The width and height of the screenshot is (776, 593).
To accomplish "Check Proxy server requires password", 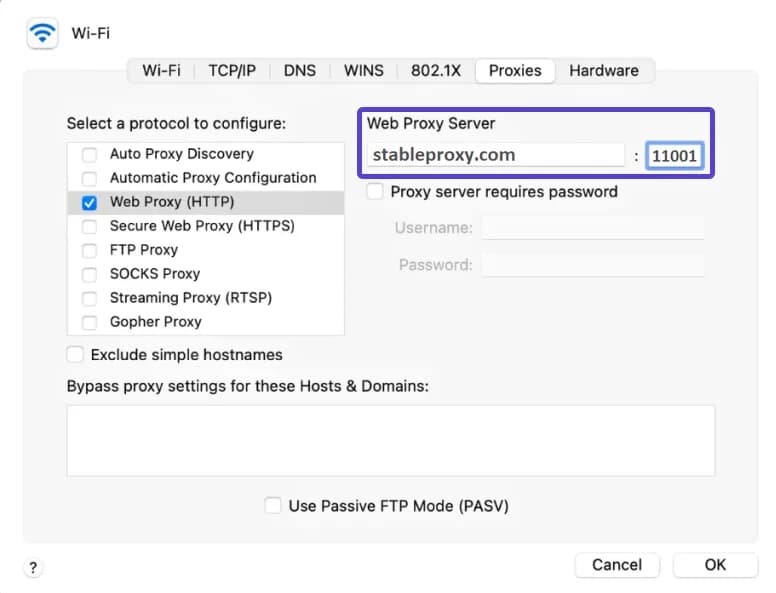I will [x=375, y=192].
